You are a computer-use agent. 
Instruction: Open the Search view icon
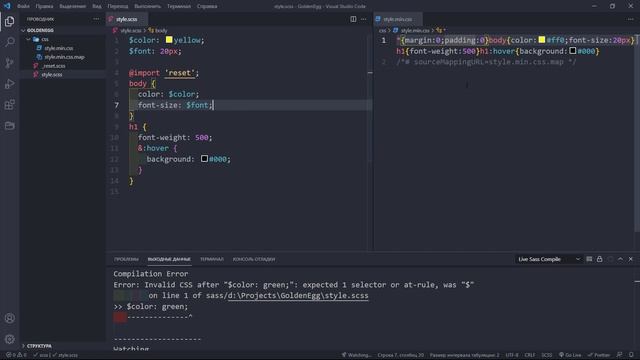(9, 42)
